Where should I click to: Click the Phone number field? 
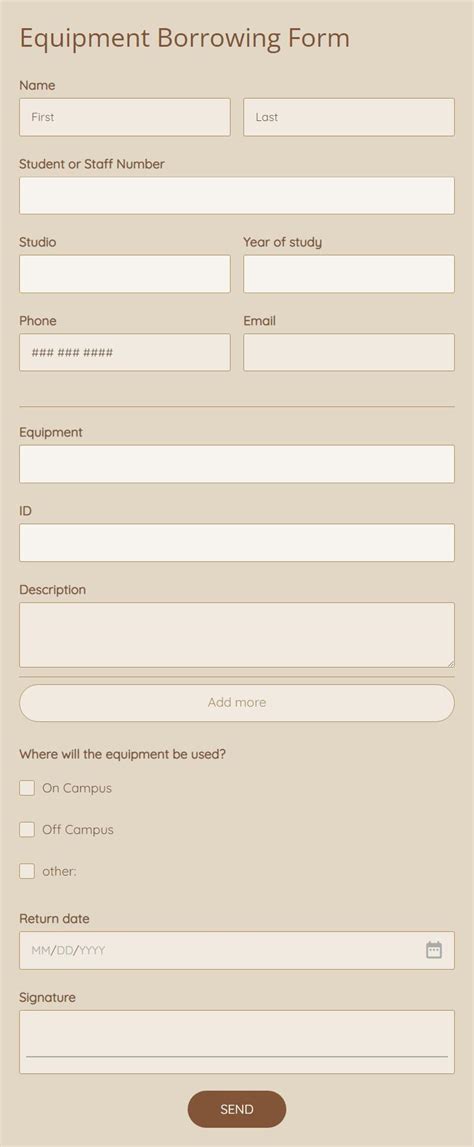tap(124, 353)
